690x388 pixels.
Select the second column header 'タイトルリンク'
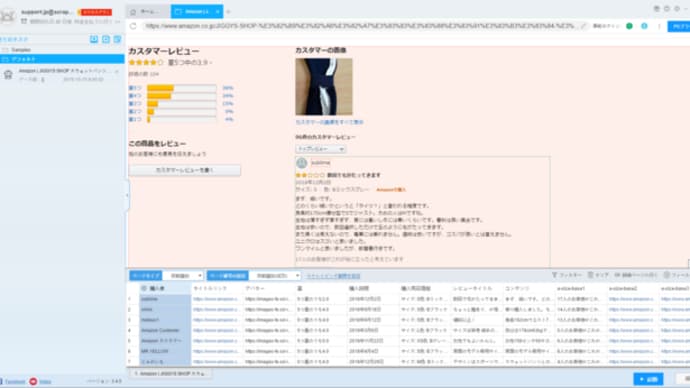coord(217,289)
